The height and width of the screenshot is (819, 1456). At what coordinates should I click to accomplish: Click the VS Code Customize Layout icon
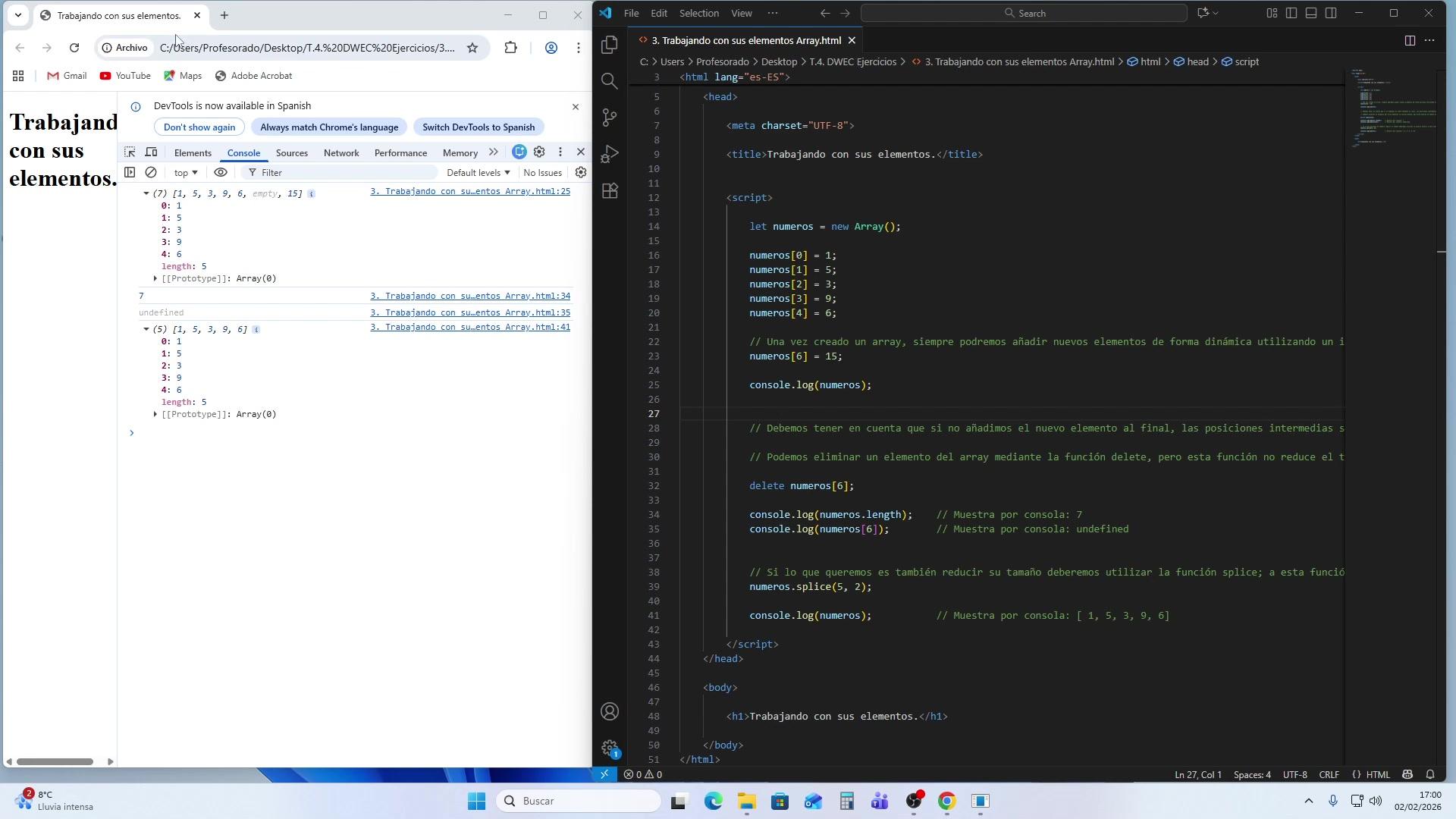(1272, 13)
